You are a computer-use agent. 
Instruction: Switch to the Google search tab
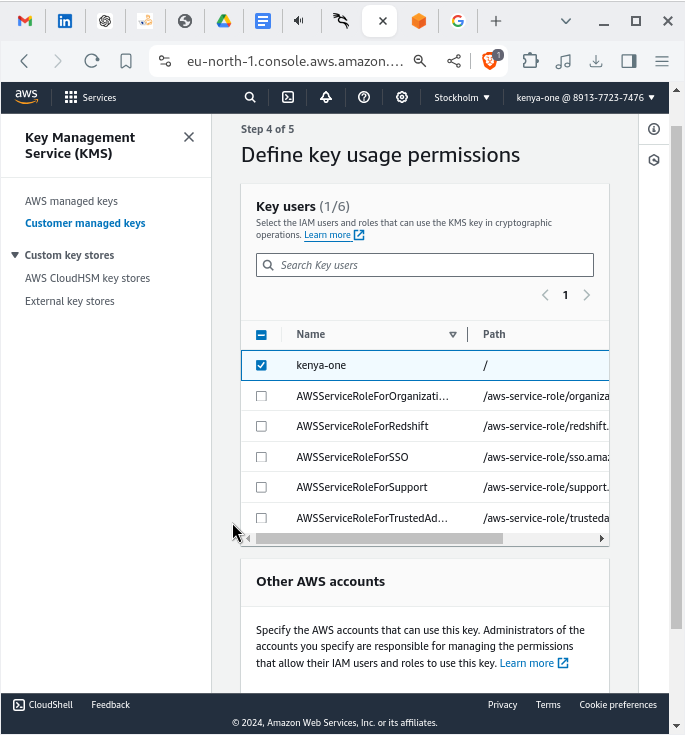(x=458, y=21)
